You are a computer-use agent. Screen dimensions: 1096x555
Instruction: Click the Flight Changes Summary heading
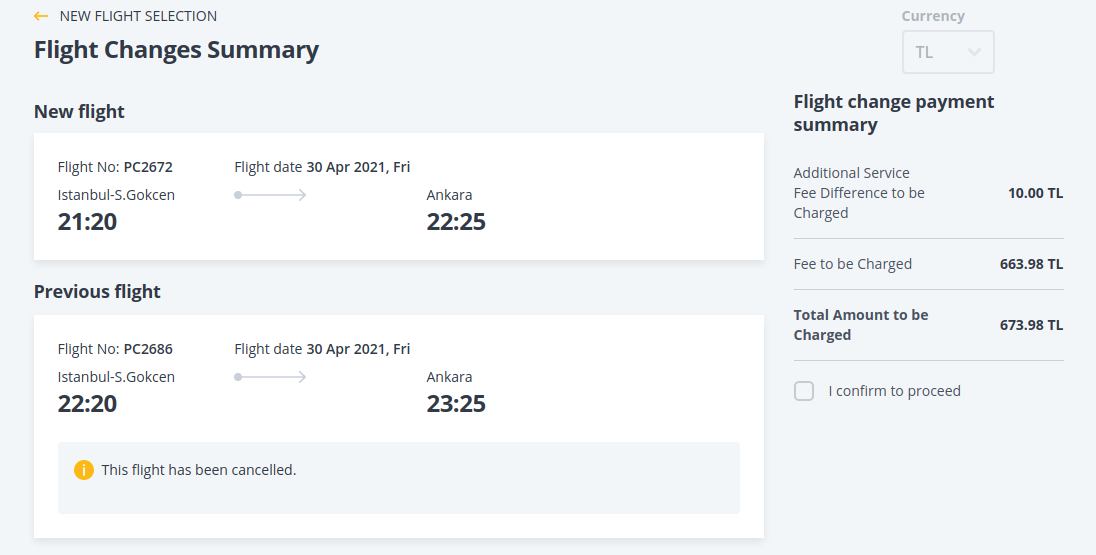pos(176,50)
